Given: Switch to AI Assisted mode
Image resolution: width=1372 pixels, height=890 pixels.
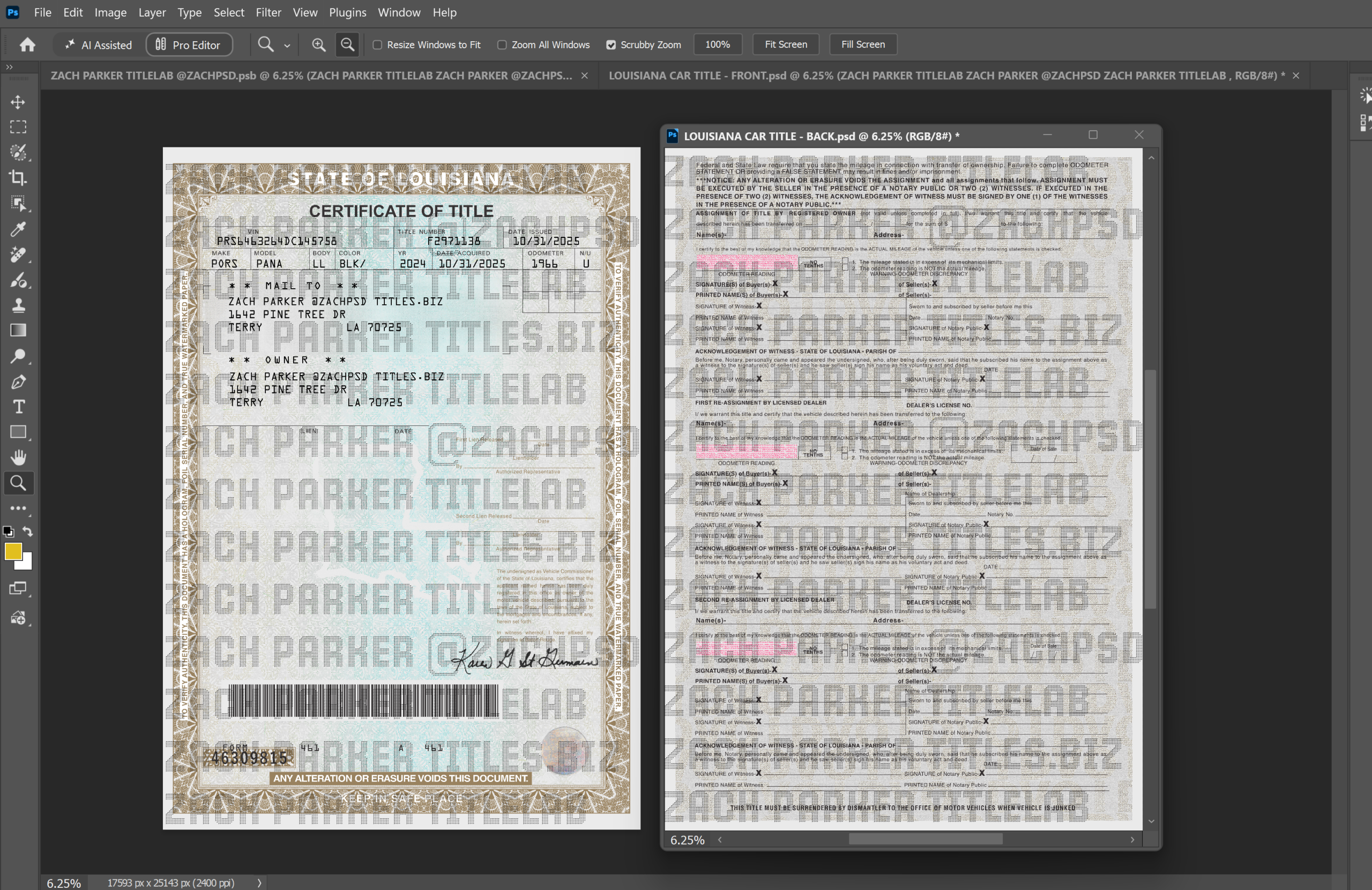Looking at the screenshot, I should (x=99, y=44).
